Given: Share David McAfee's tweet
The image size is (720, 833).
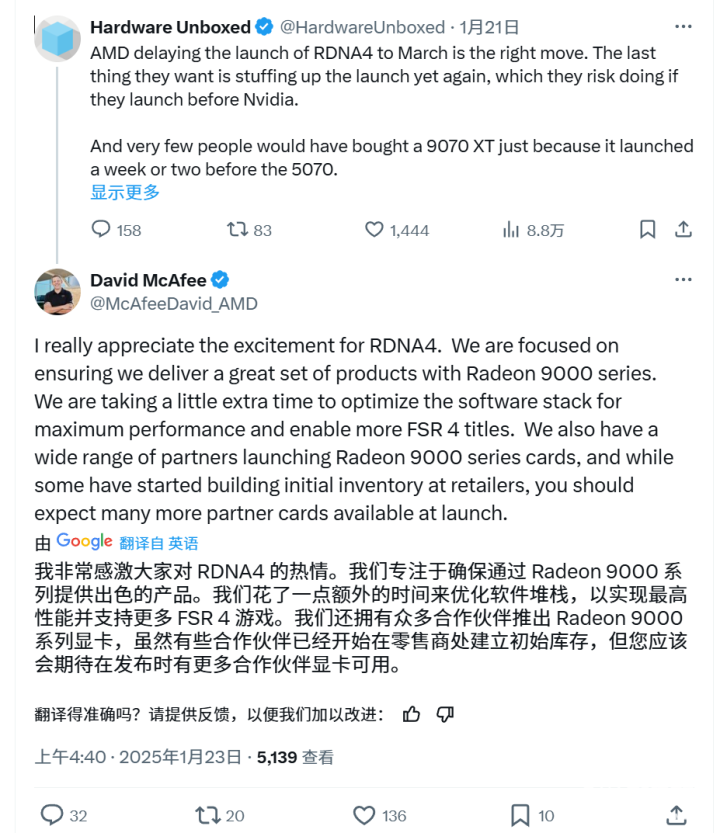Looking at the screenshot, I should (676, 815).
